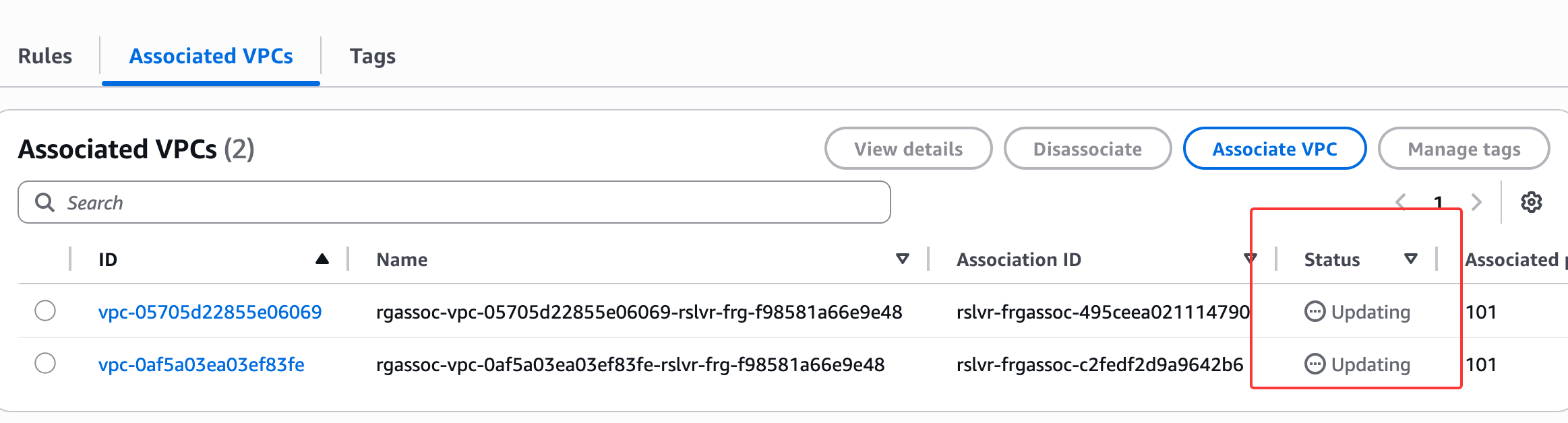Click the Manage tags button
Image resolution: width=1568 pixels, height=423 pixels.
(1464, 149)
